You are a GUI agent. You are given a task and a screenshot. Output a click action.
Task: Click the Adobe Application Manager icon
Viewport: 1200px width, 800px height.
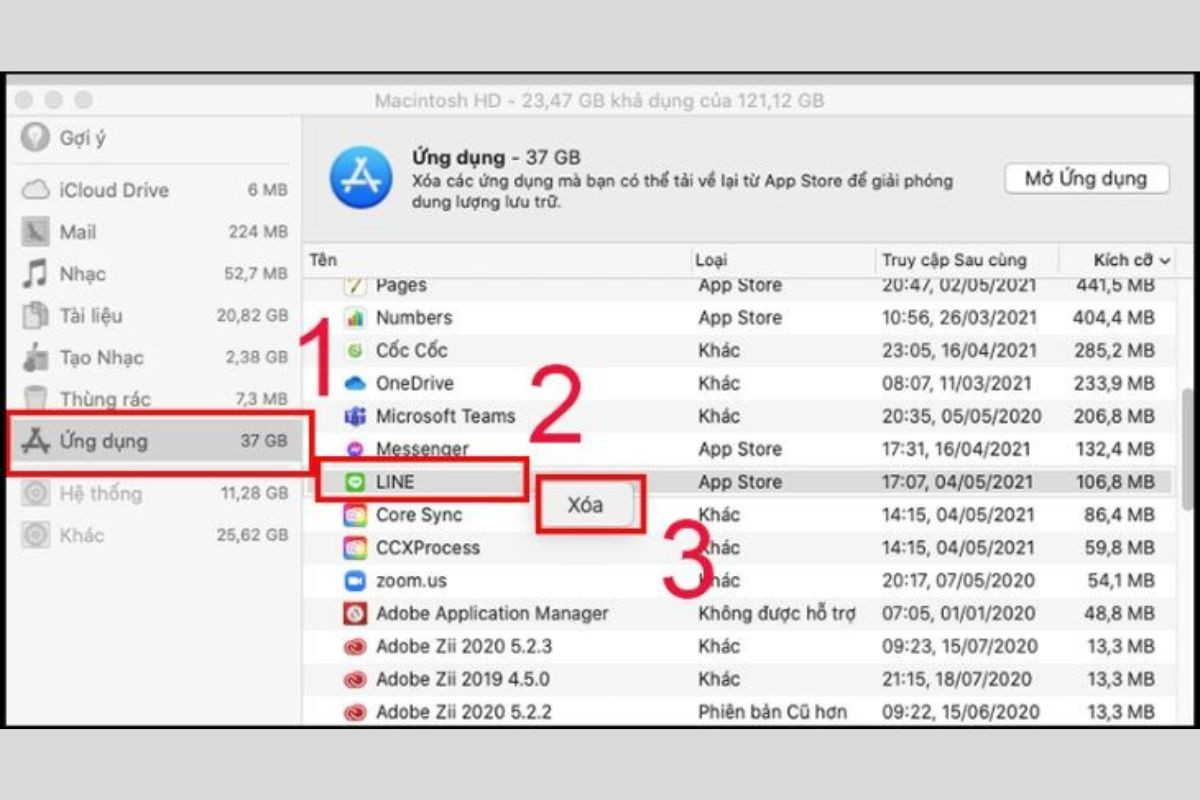coord(355,613)
